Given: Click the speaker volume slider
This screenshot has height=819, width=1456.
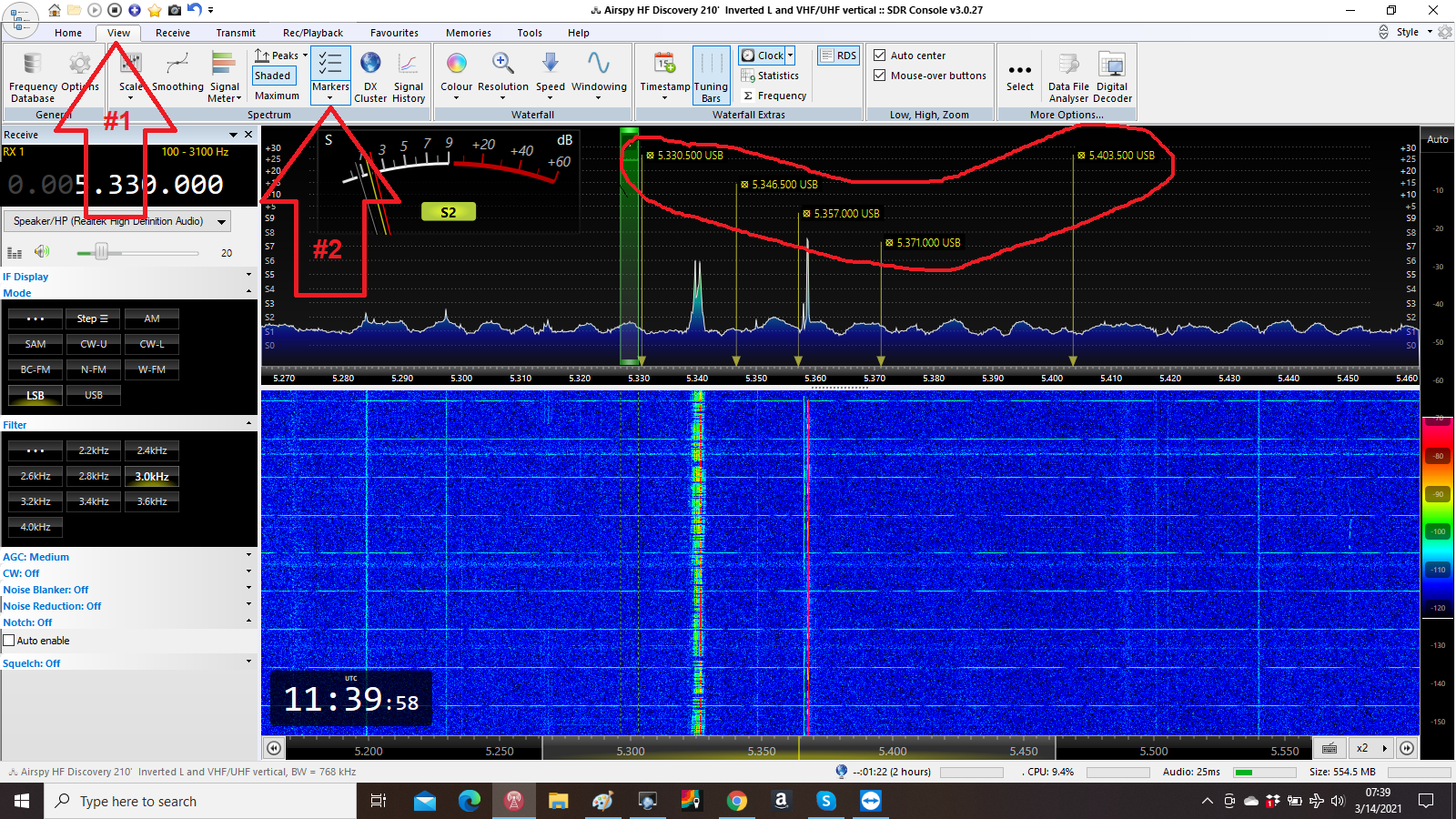Looking at the screenshot, I should tap(102, 252).
